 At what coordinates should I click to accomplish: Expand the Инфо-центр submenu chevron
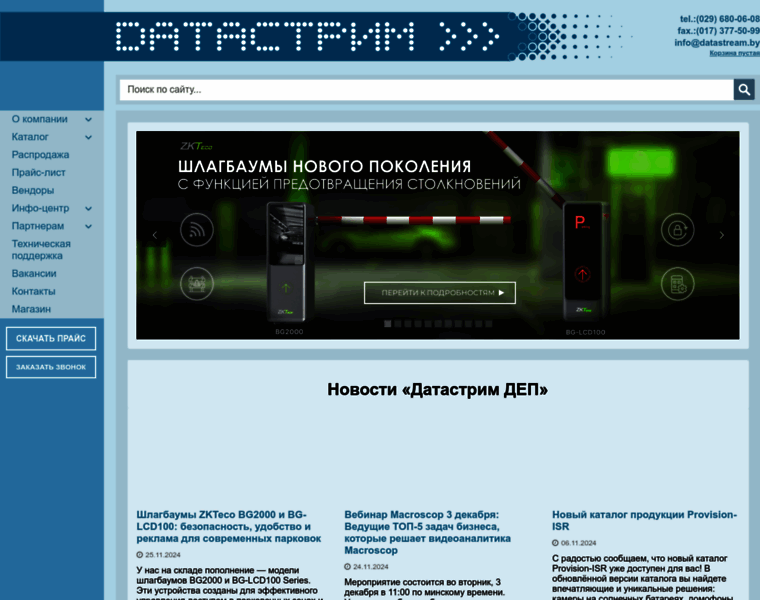pos(88,208)
